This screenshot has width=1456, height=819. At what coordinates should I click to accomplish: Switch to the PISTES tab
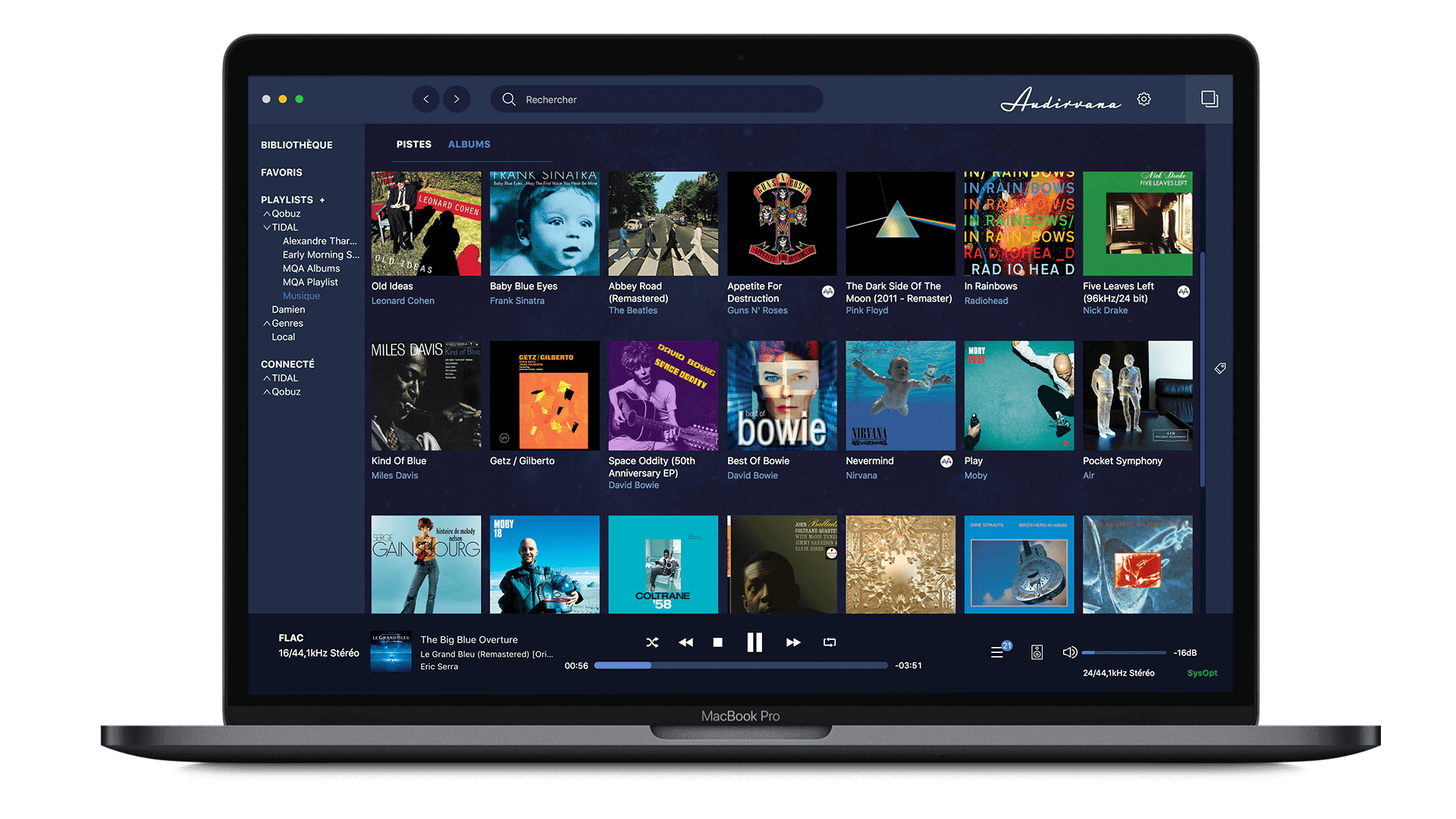[x=412, y=144]
